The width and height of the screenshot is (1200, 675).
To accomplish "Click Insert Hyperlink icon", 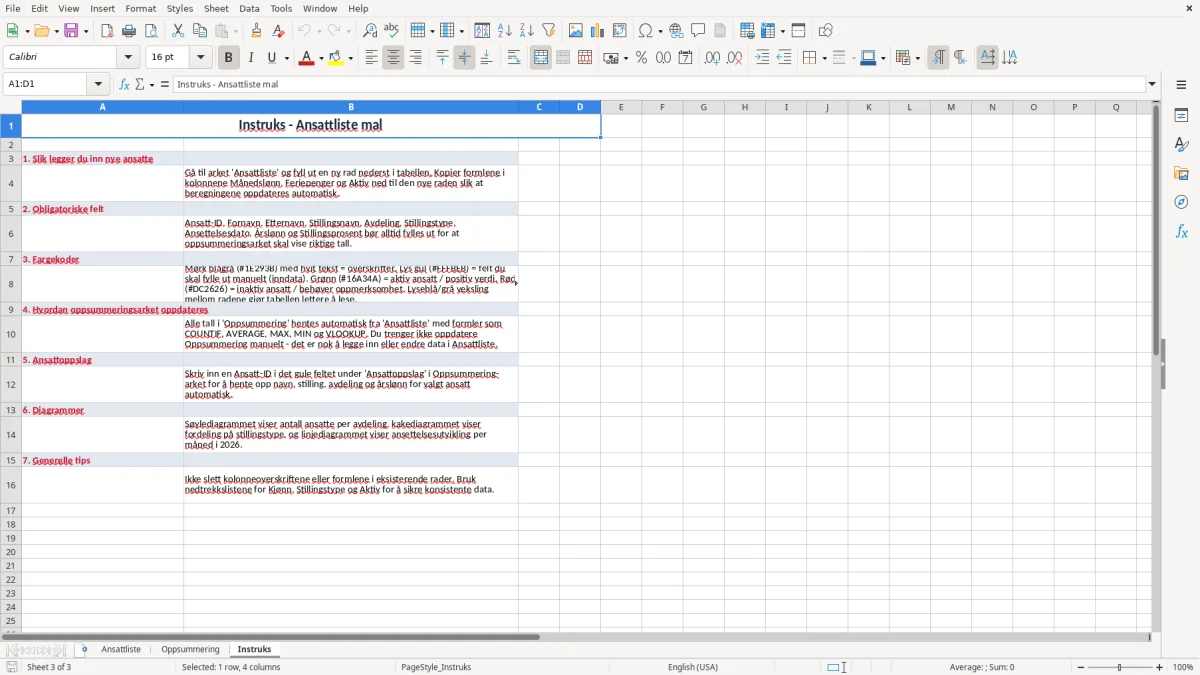I will pos(677,31).
